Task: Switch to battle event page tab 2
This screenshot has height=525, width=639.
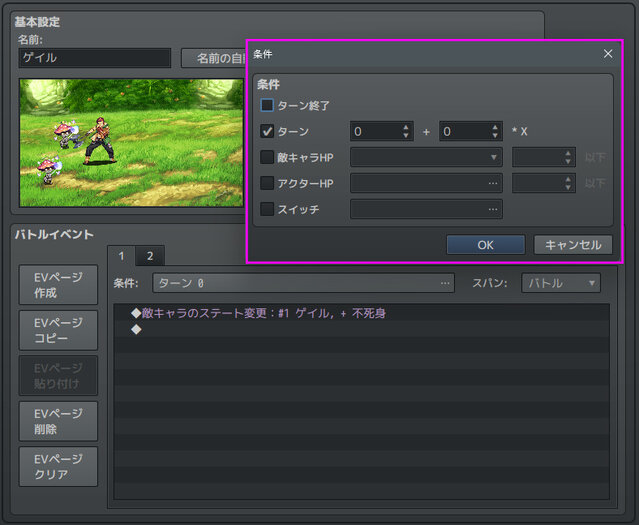Action: point(150,256)
